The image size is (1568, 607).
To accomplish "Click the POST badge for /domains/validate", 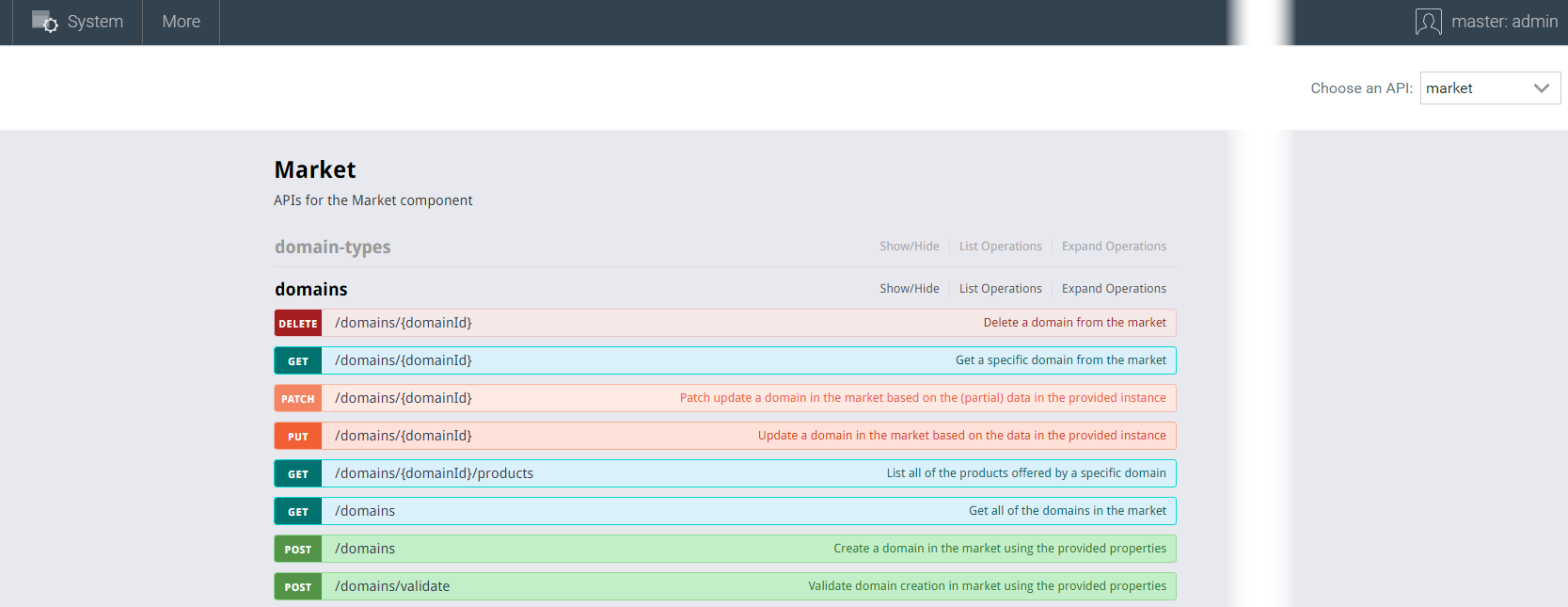I will pos(298,587).
